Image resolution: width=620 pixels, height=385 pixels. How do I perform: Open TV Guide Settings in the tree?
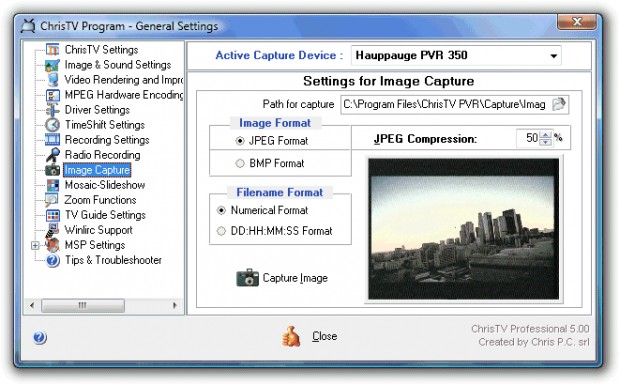coord(105,215)
